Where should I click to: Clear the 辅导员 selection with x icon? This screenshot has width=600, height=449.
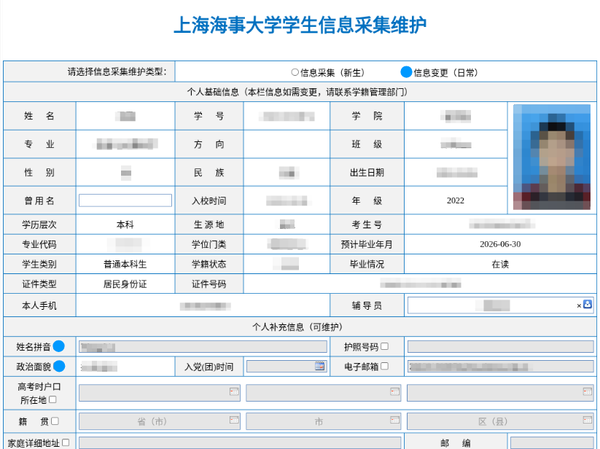tap(579, 304)
